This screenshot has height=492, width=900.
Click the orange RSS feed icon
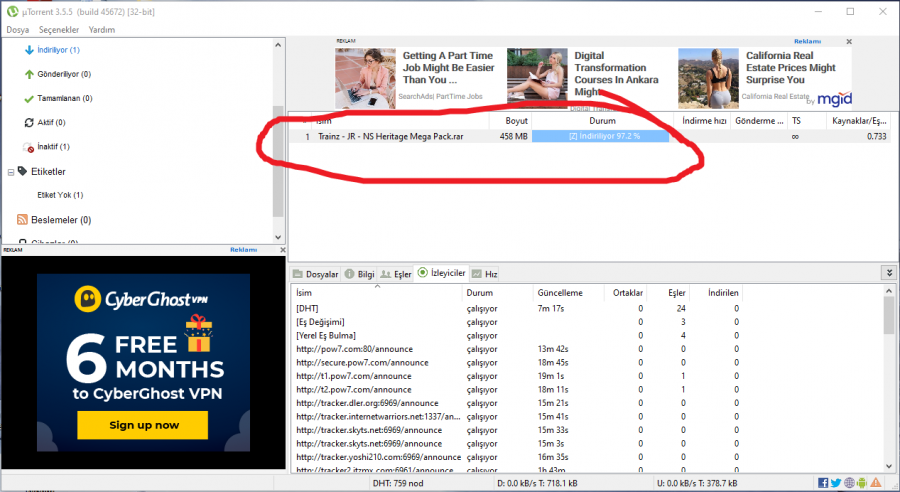coord(22,219)
